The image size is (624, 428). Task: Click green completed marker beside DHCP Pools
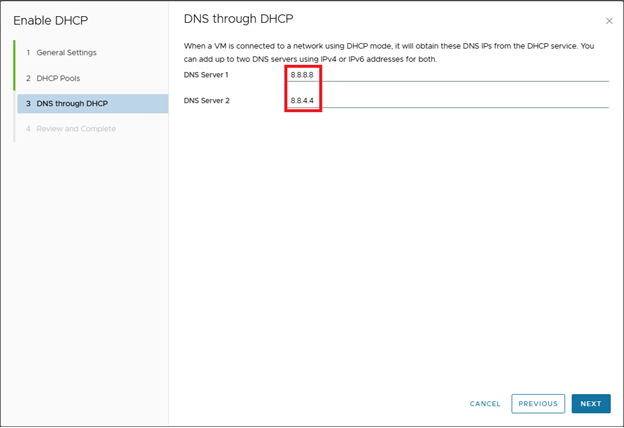tap(14, 78)
